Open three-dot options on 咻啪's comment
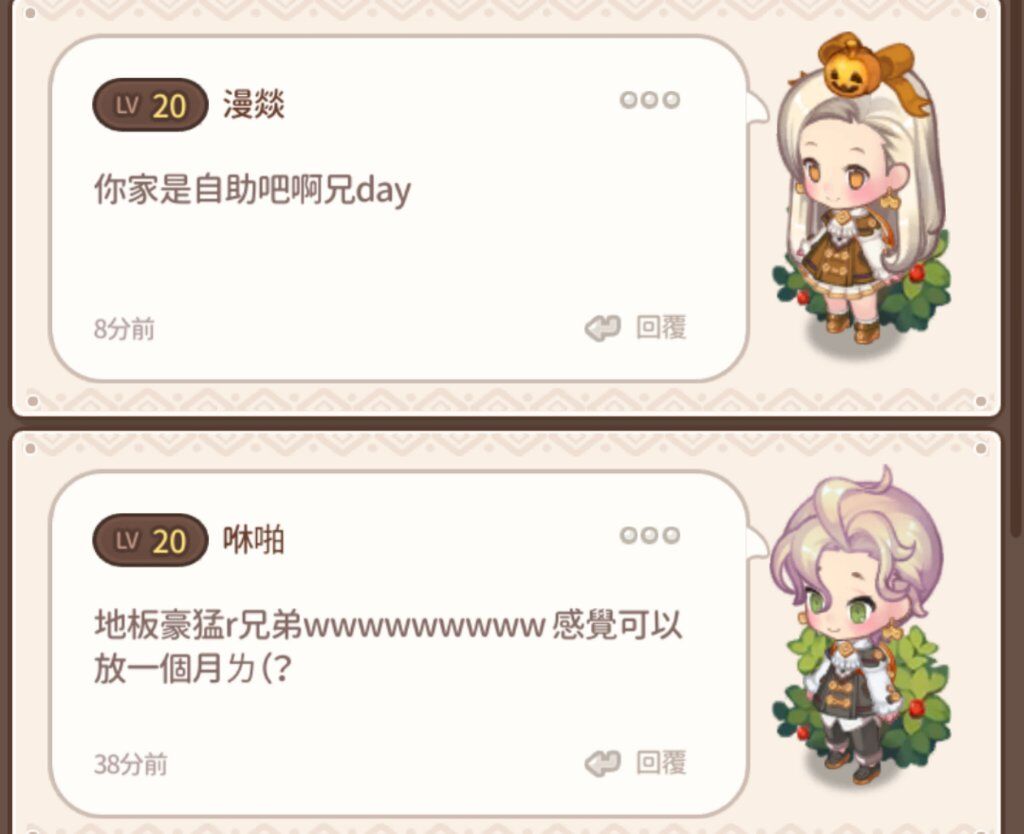 point(650,535)
